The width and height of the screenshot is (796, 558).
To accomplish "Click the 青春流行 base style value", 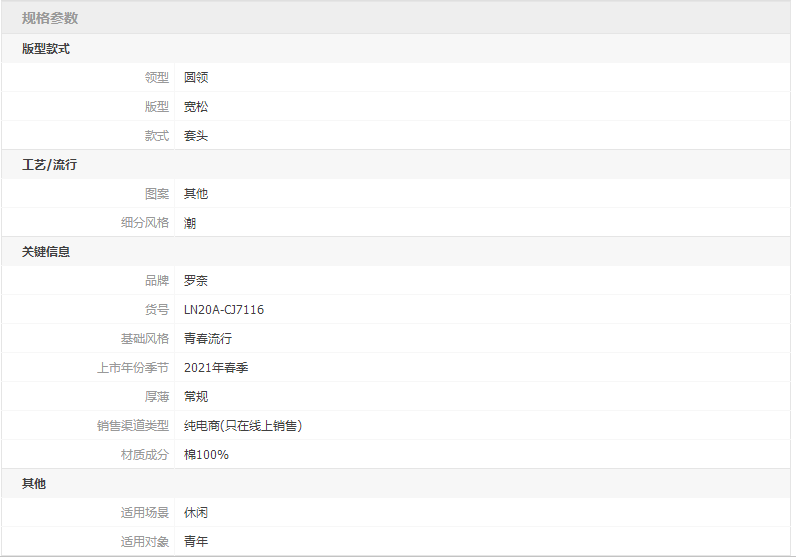I will (208, 339).
